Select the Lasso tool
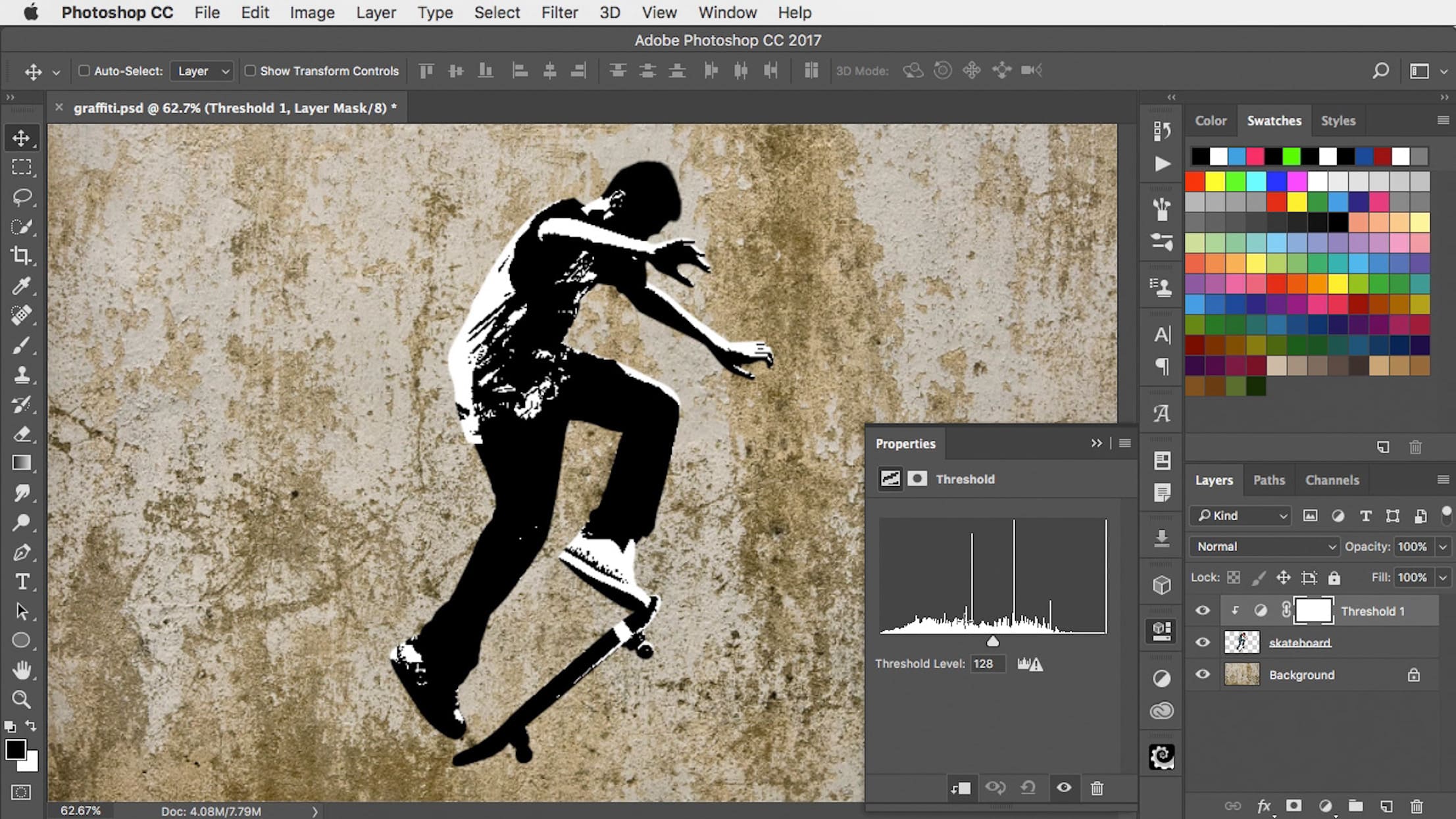This screenshot has height=819, width=1456. pyautogui.click(x=22, y=197)
